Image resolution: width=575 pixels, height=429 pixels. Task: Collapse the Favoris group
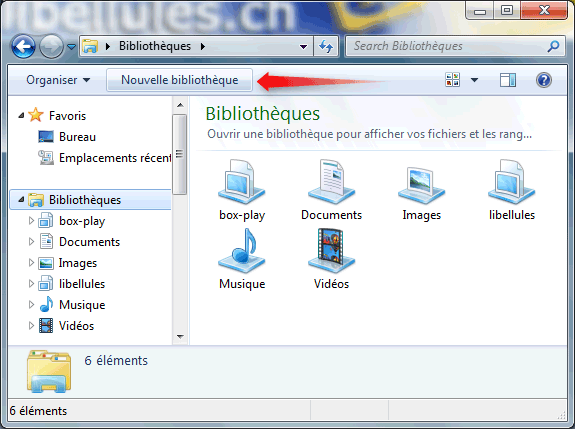(21, 116)
